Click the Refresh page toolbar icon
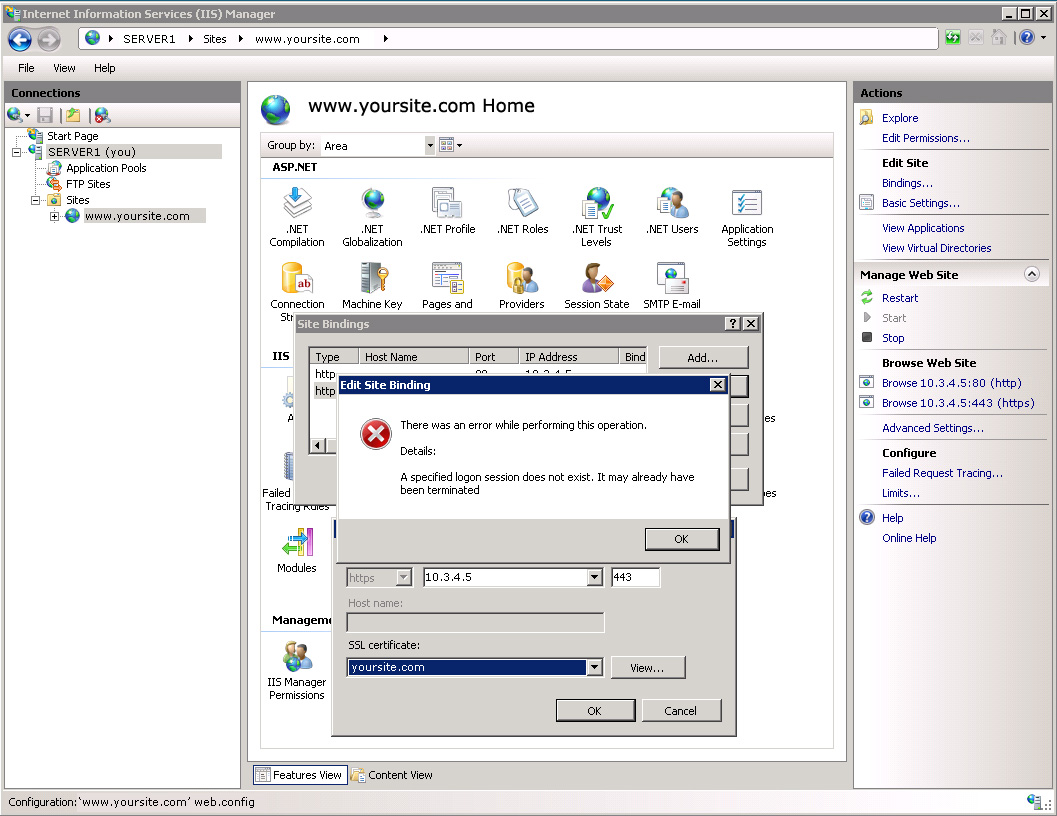Screen dimensions: 1057x816 953,38
